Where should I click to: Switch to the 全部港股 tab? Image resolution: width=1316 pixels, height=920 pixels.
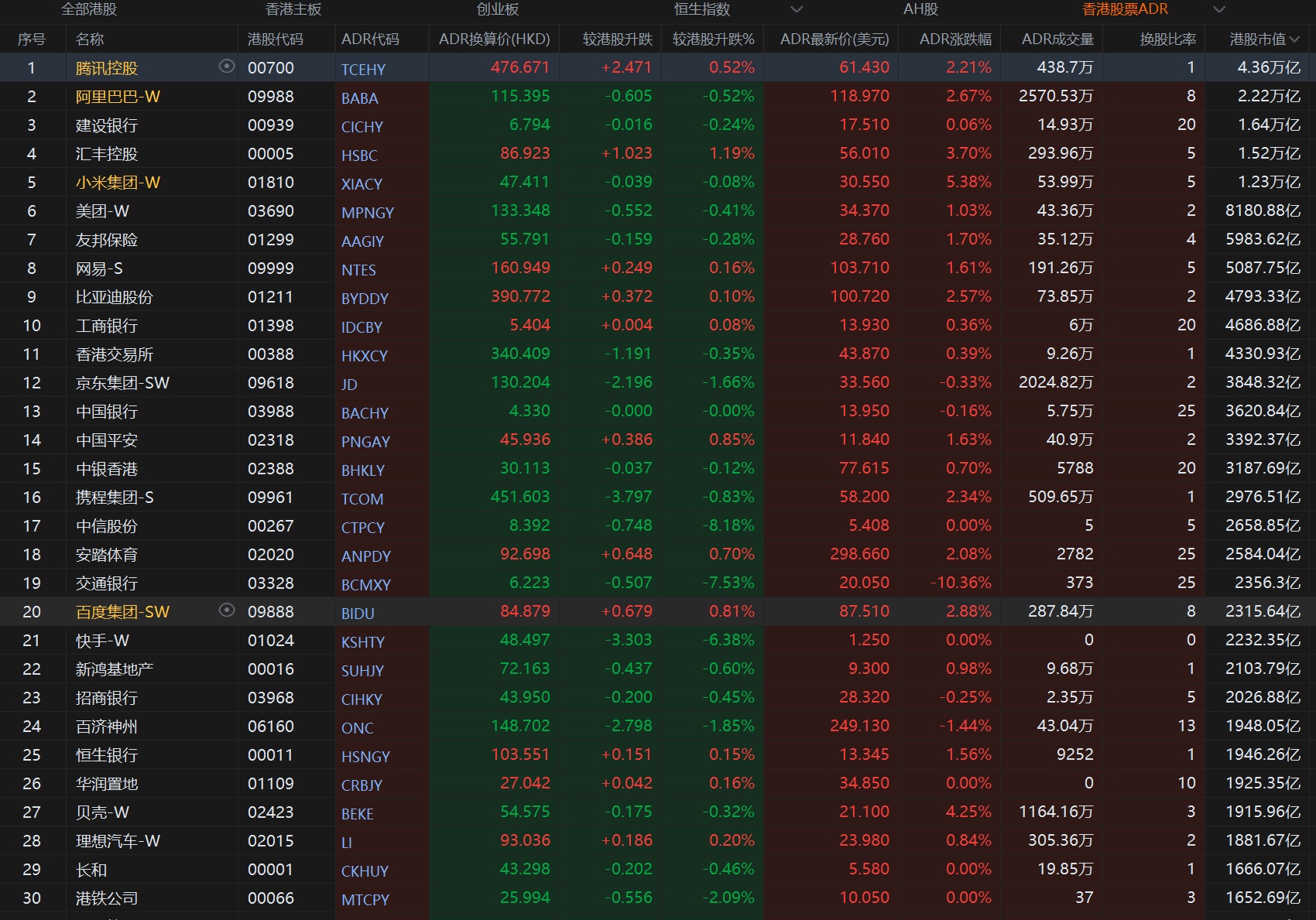pos(89,9)
